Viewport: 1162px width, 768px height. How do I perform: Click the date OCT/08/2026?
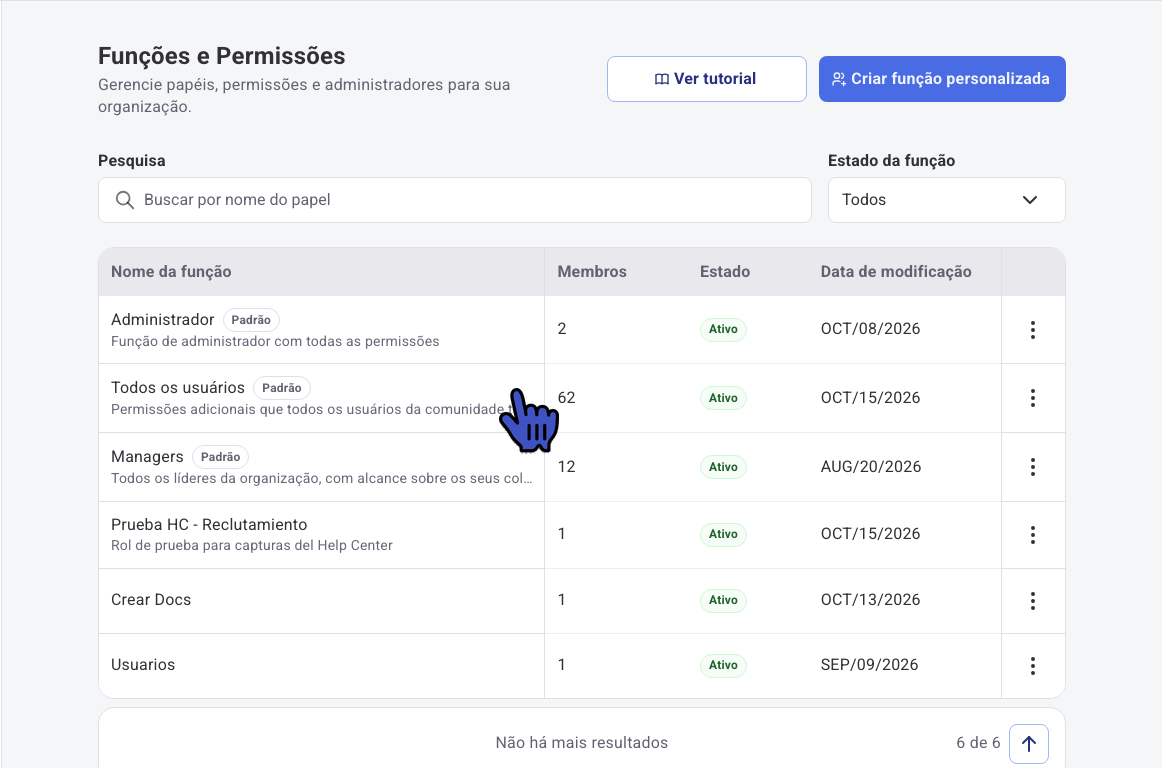coord(870,329)
